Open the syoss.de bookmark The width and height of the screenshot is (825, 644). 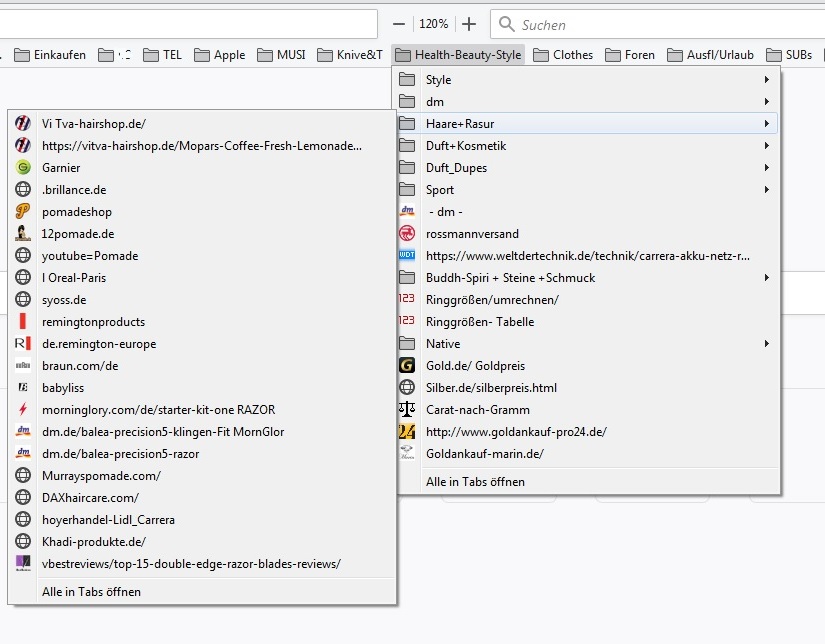click(202, 300)
